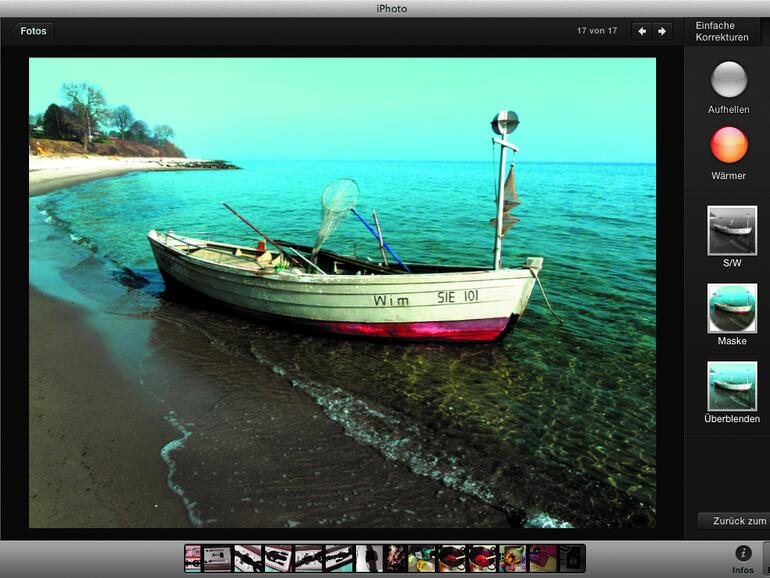Screen dimensions: 770x578
Task: Open the Infos panel
Action: point(743,559)
